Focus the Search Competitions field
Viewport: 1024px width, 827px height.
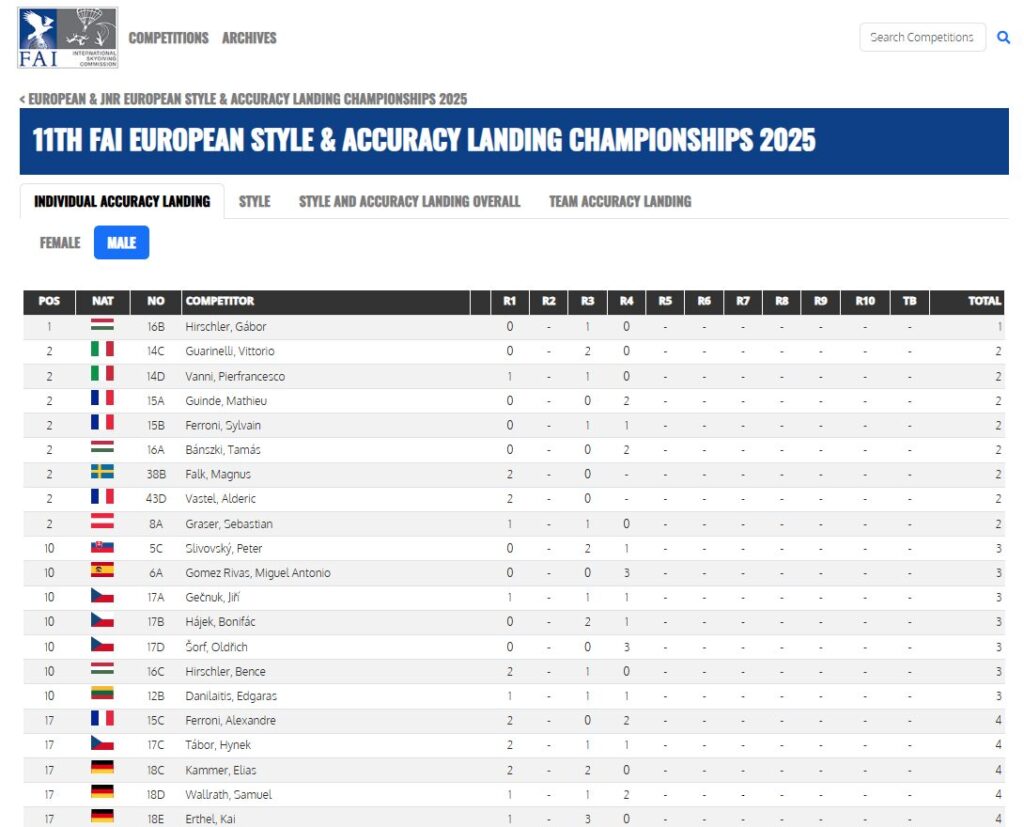tap(921, 38)
